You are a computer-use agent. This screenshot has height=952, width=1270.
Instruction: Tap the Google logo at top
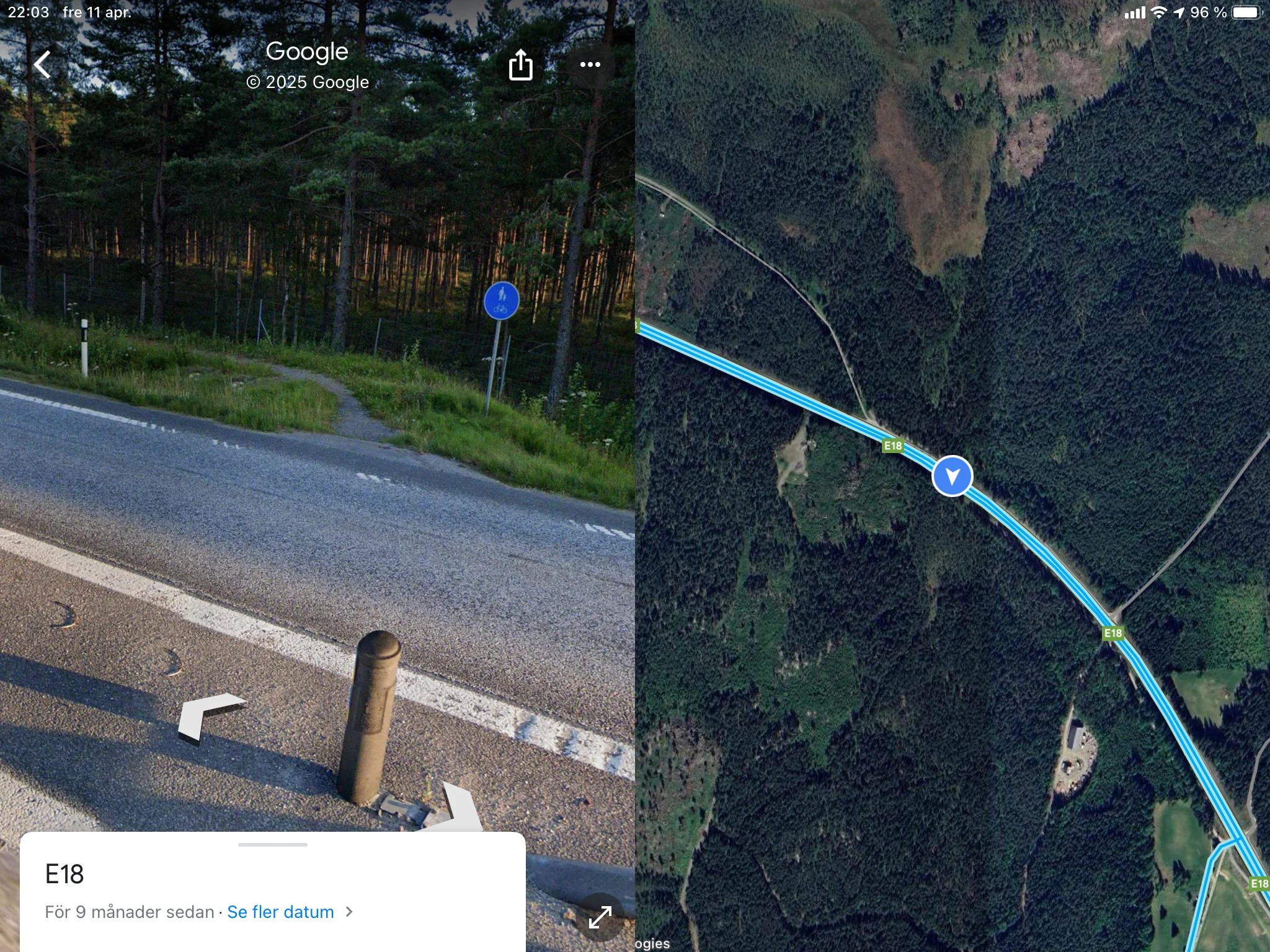coord(307,52)
